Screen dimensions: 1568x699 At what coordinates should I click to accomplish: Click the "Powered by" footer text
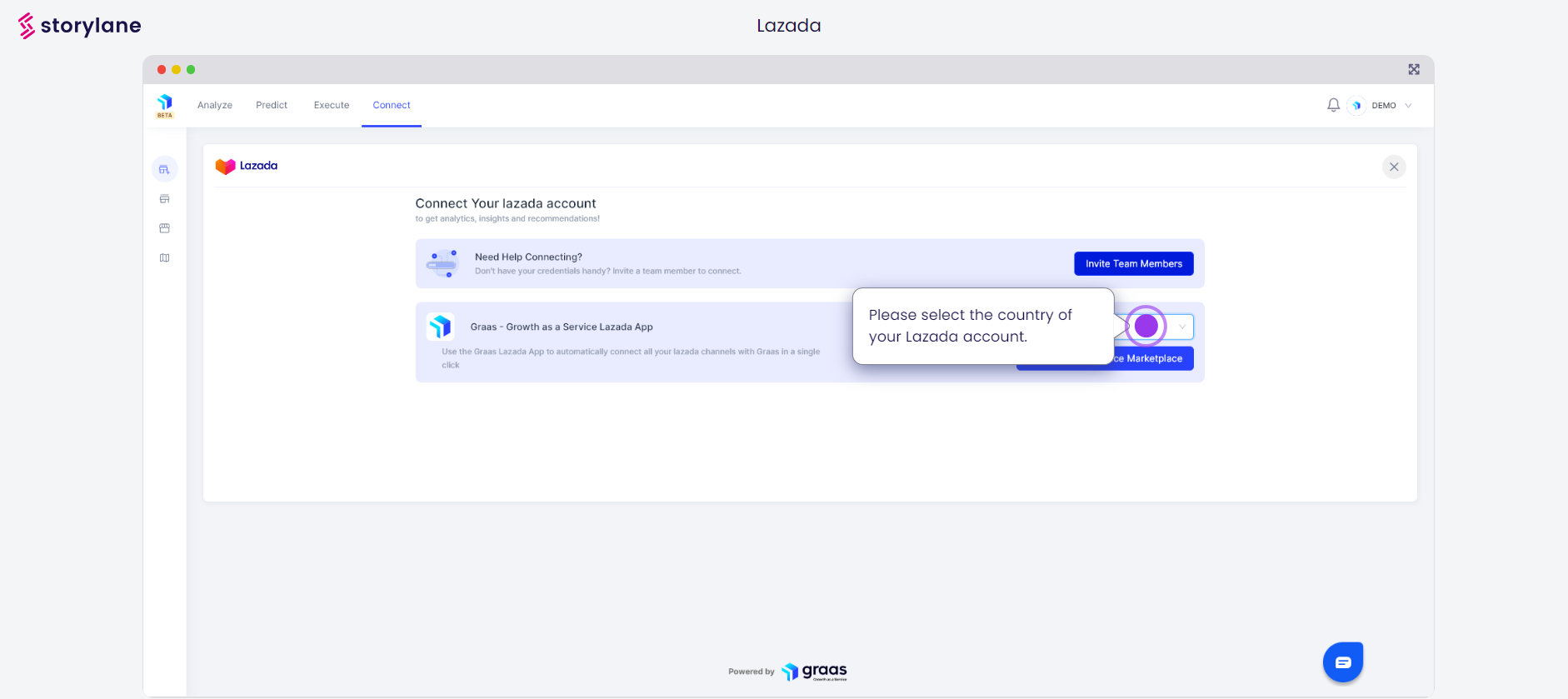pos(752,672)
